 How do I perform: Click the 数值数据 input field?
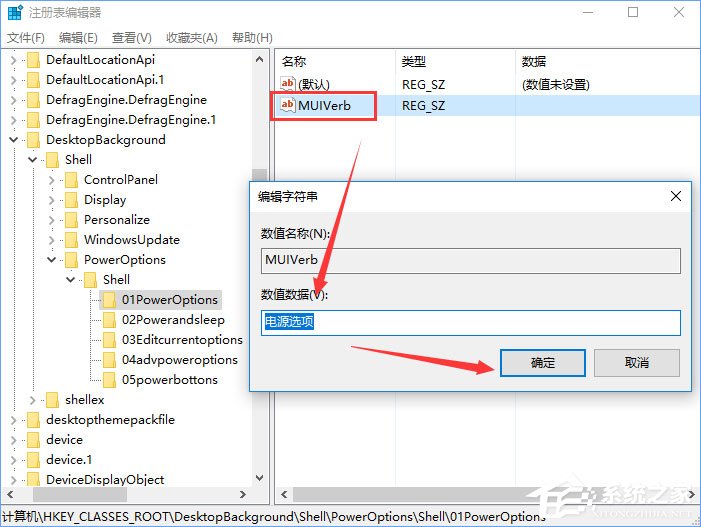pyautogui.click(x=471, y=323)
